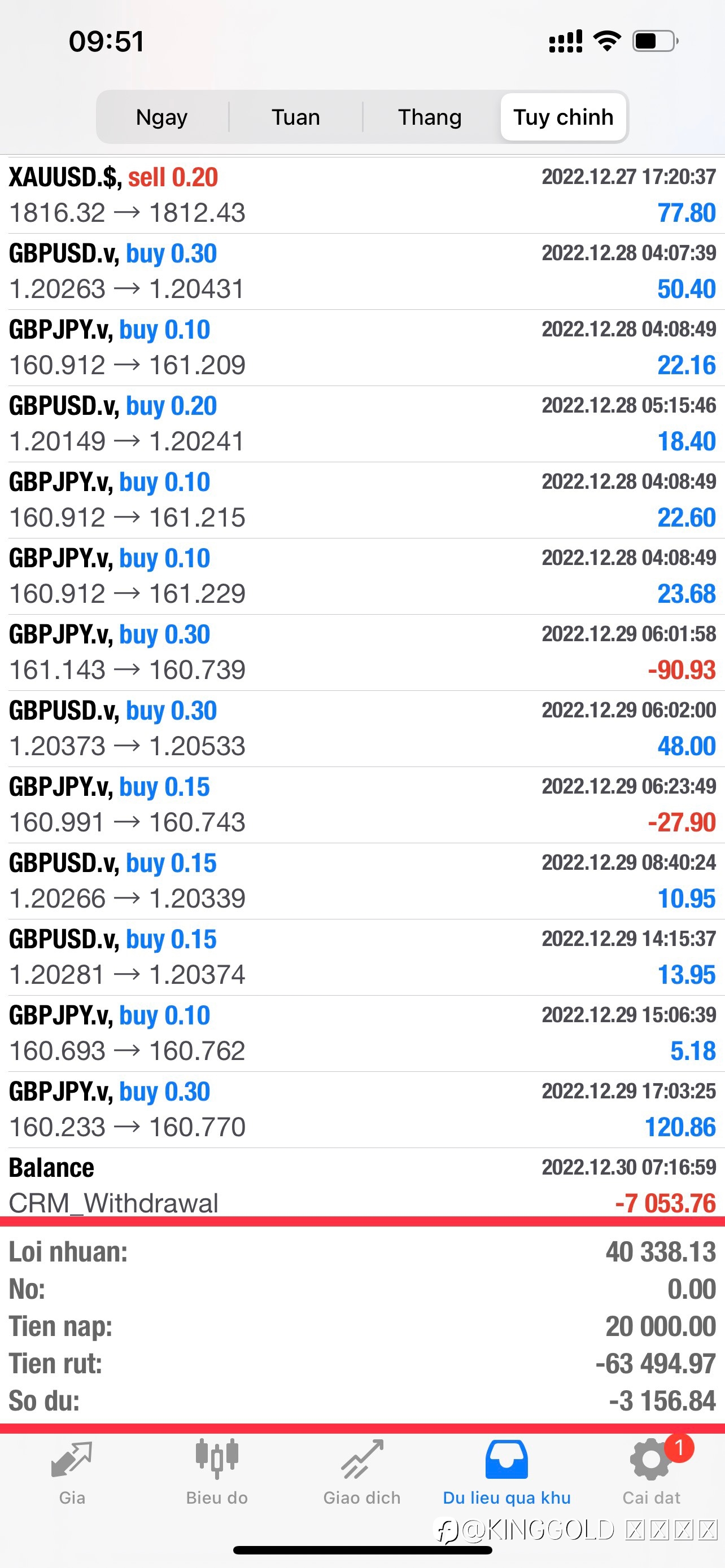Tap the battery status icon
Screen dimensions: 725x1568
click(x=656, y=41)
